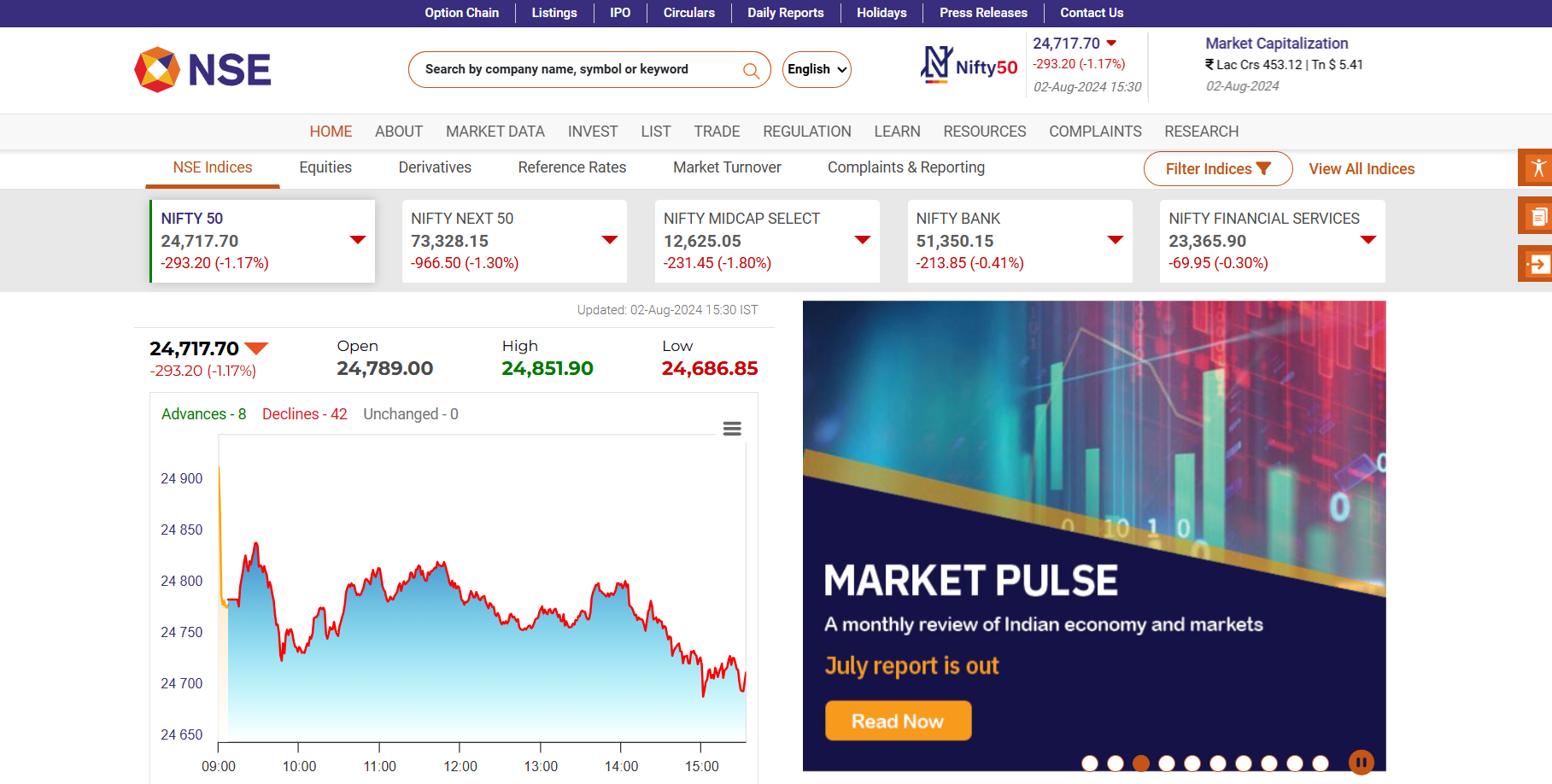Open the Complaints & Reporting tab

(906, 167)
